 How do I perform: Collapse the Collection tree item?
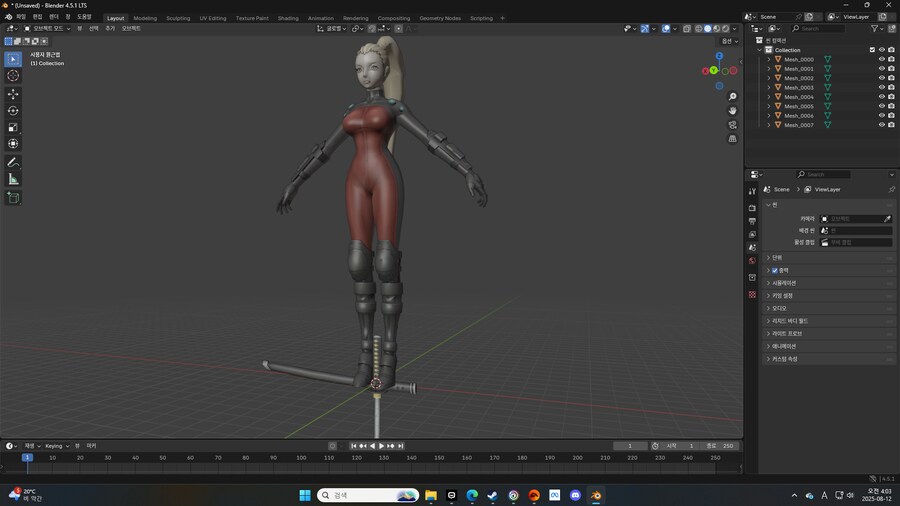click(760, 50)
